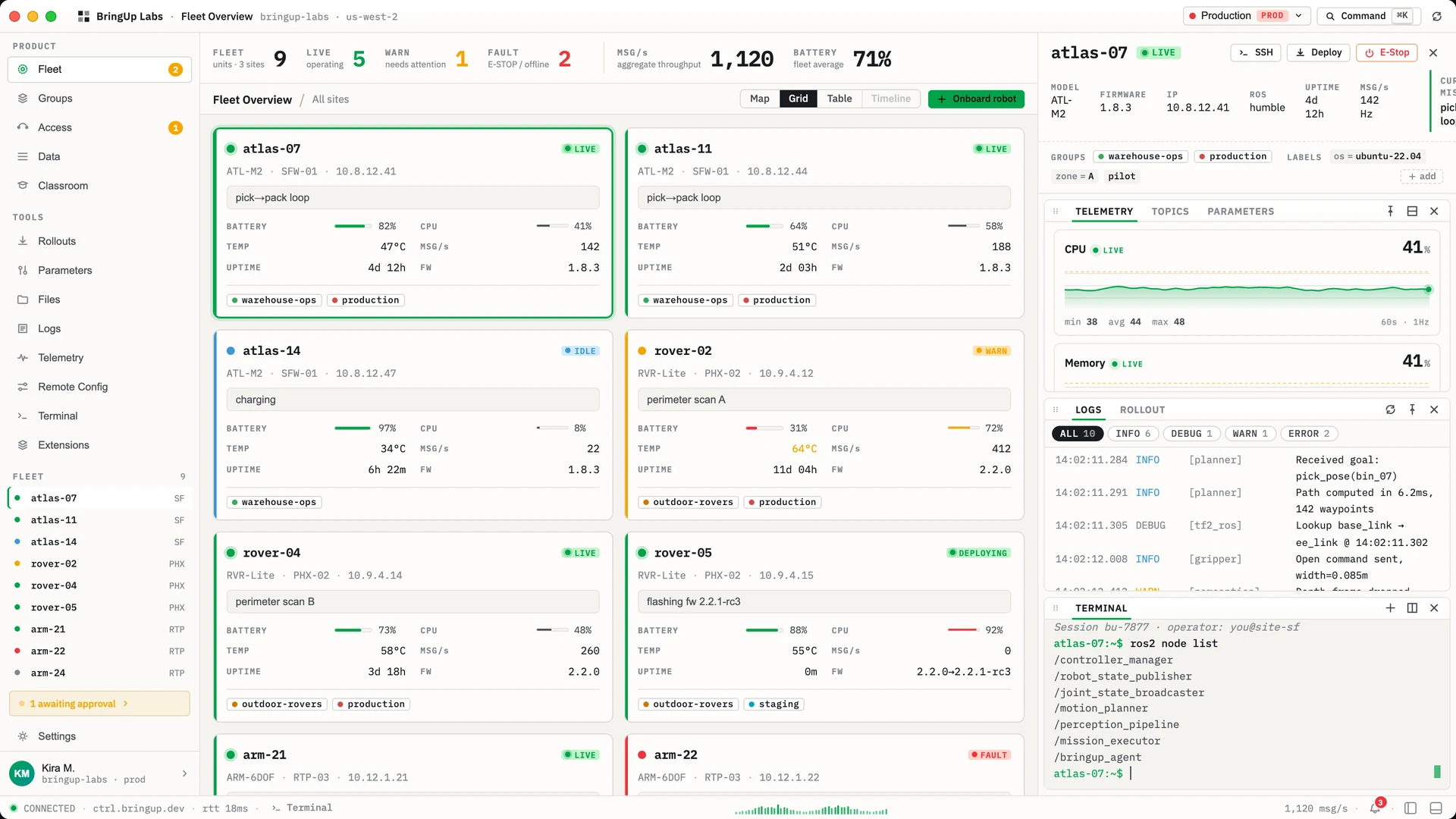Open Rollouts tool
The width and height of the screenshot is (1456, 819).
point(99,241)
